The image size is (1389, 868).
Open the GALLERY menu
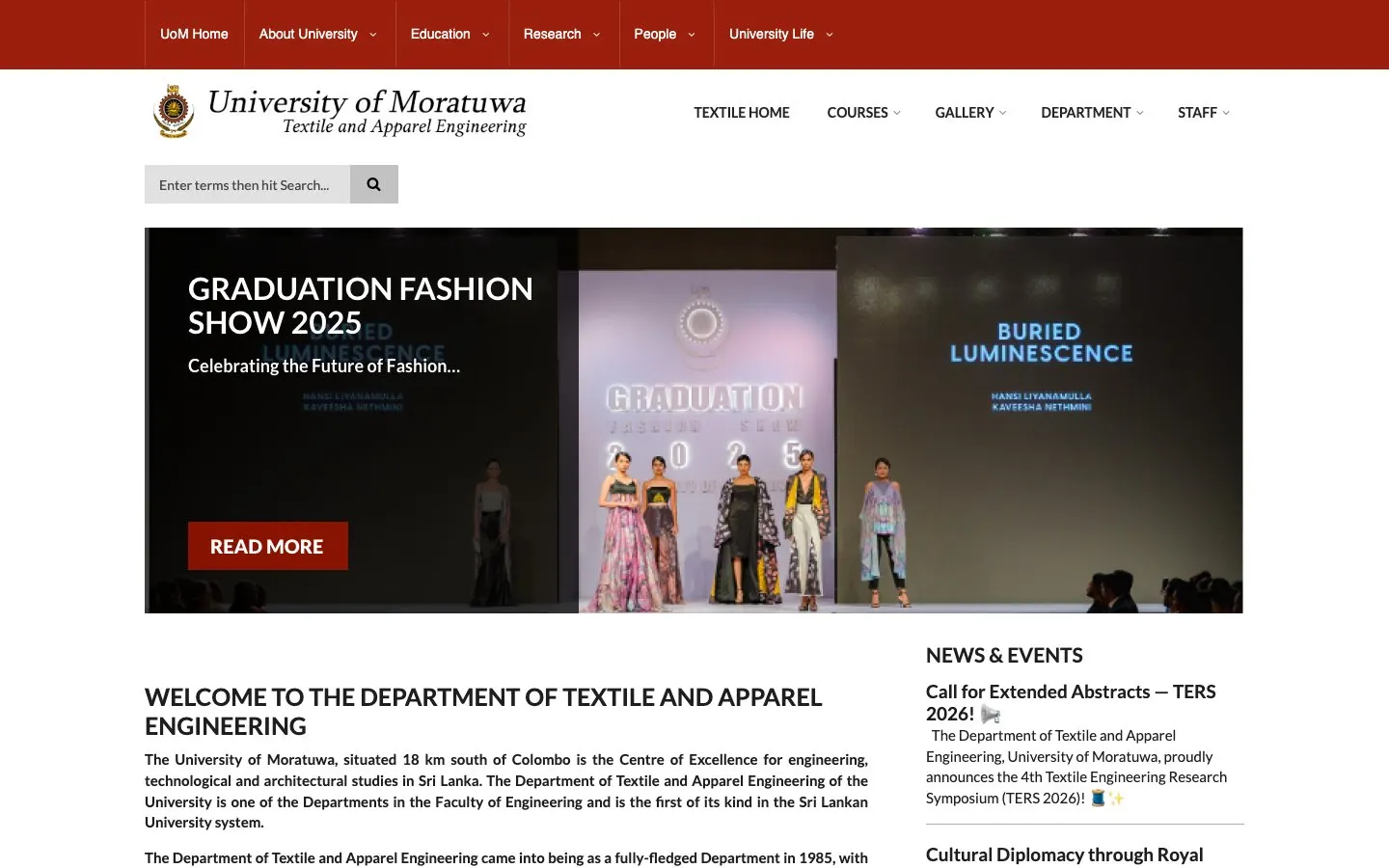coord(965,113)
